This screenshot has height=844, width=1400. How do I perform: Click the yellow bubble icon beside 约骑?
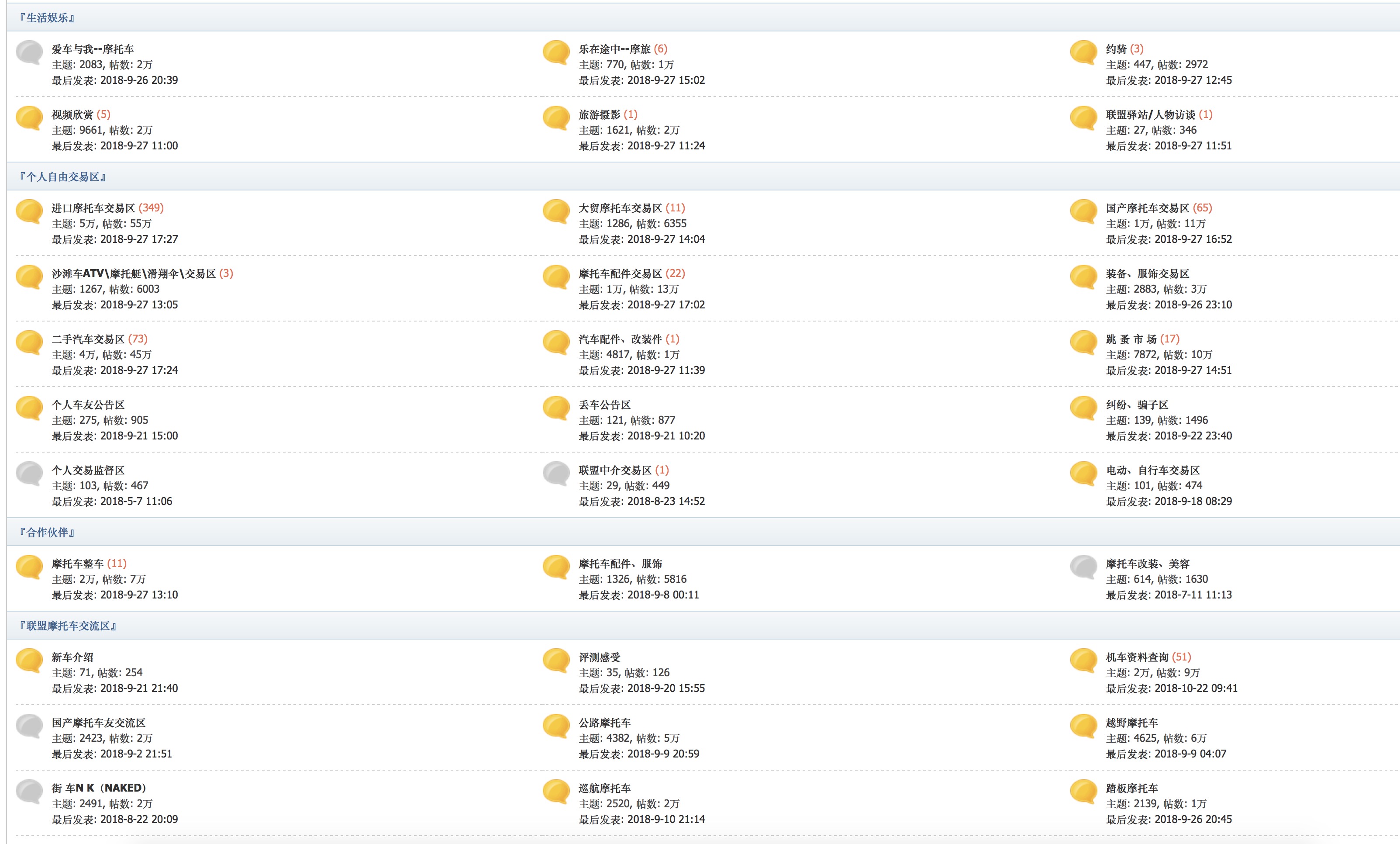1083,52
